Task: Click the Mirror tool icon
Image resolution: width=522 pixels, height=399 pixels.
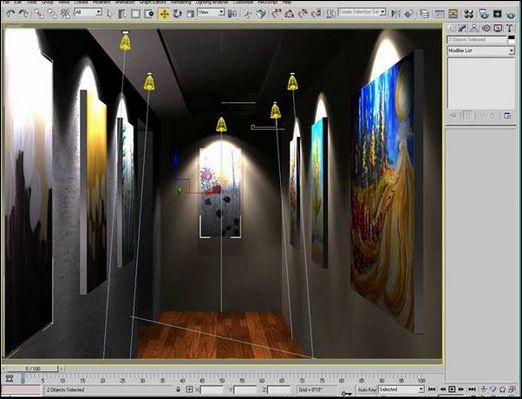Action: [396, 13]
